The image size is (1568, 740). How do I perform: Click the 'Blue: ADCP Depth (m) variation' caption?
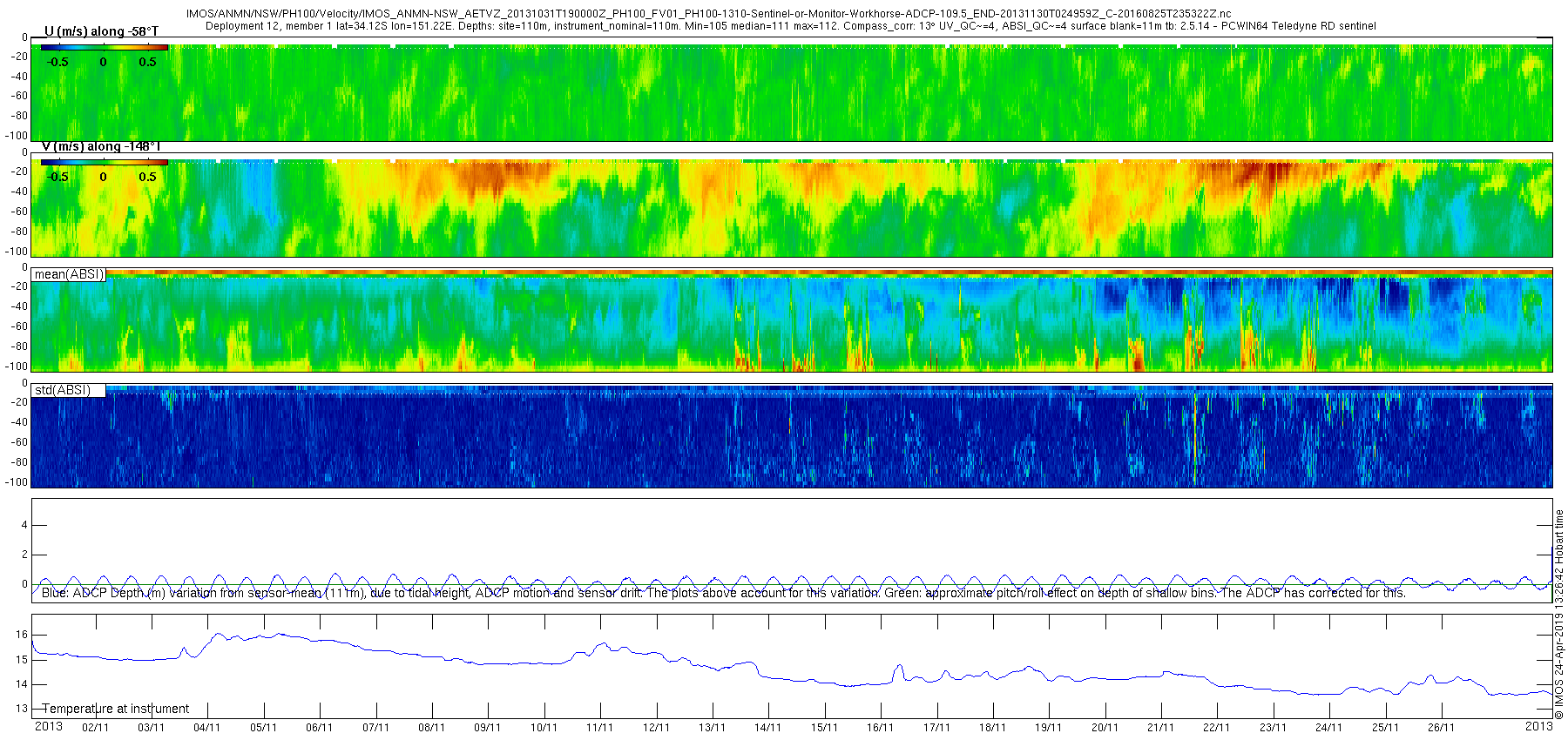pos(723,593)
